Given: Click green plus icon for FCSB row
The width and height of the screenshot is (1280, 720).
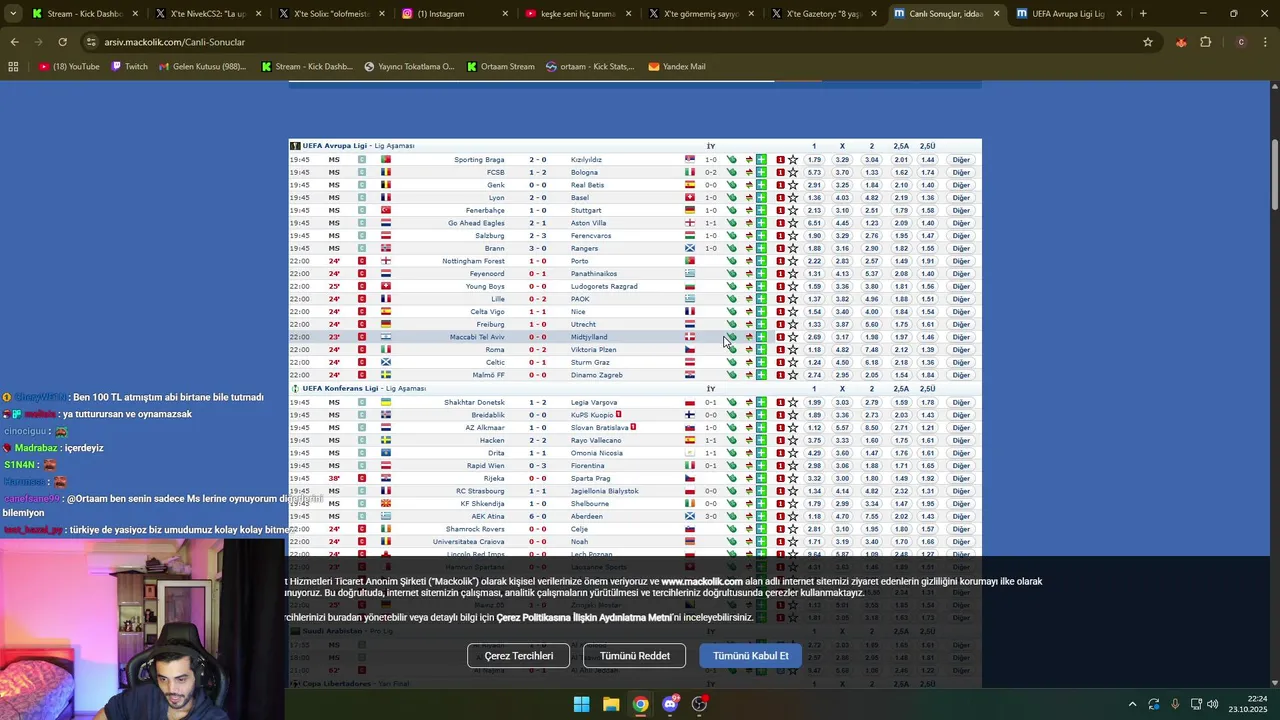Looking at the screenshot, I should click(761, 173).
